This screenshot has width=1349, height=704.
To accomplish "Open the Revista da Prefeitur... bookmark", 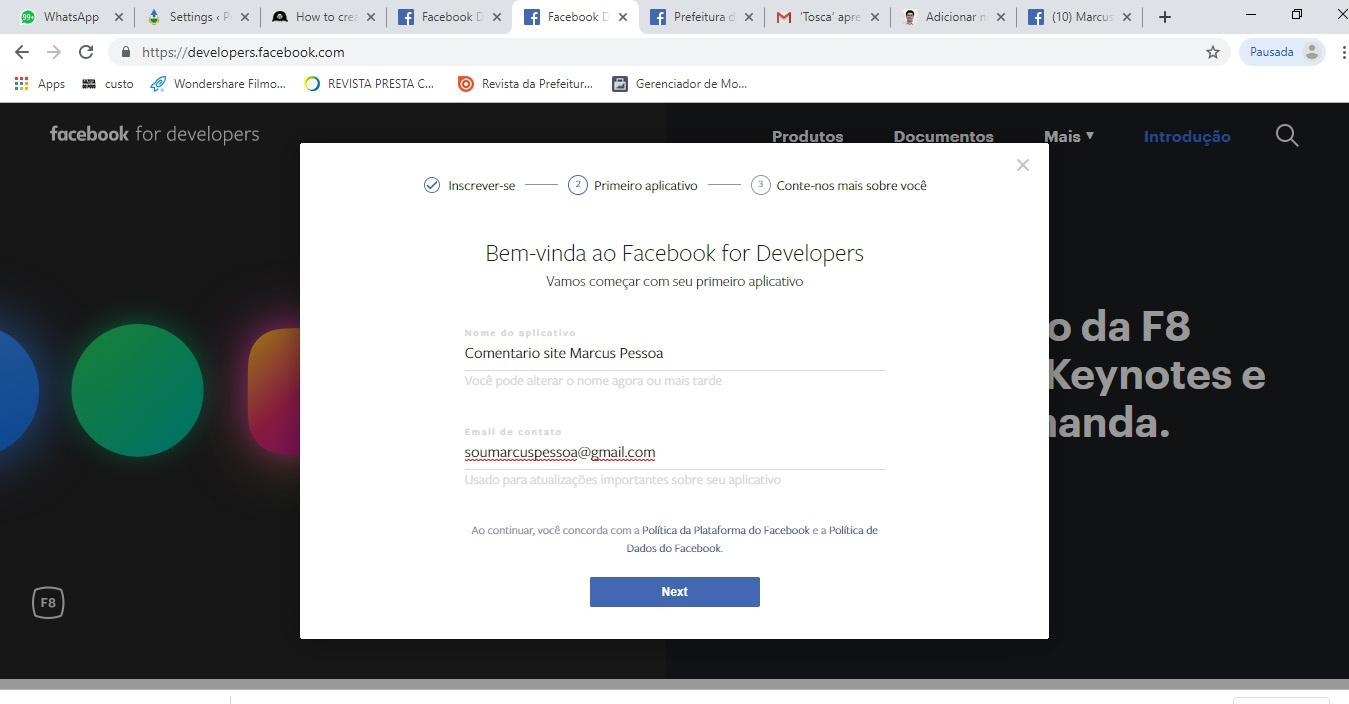I will point(525,84).
